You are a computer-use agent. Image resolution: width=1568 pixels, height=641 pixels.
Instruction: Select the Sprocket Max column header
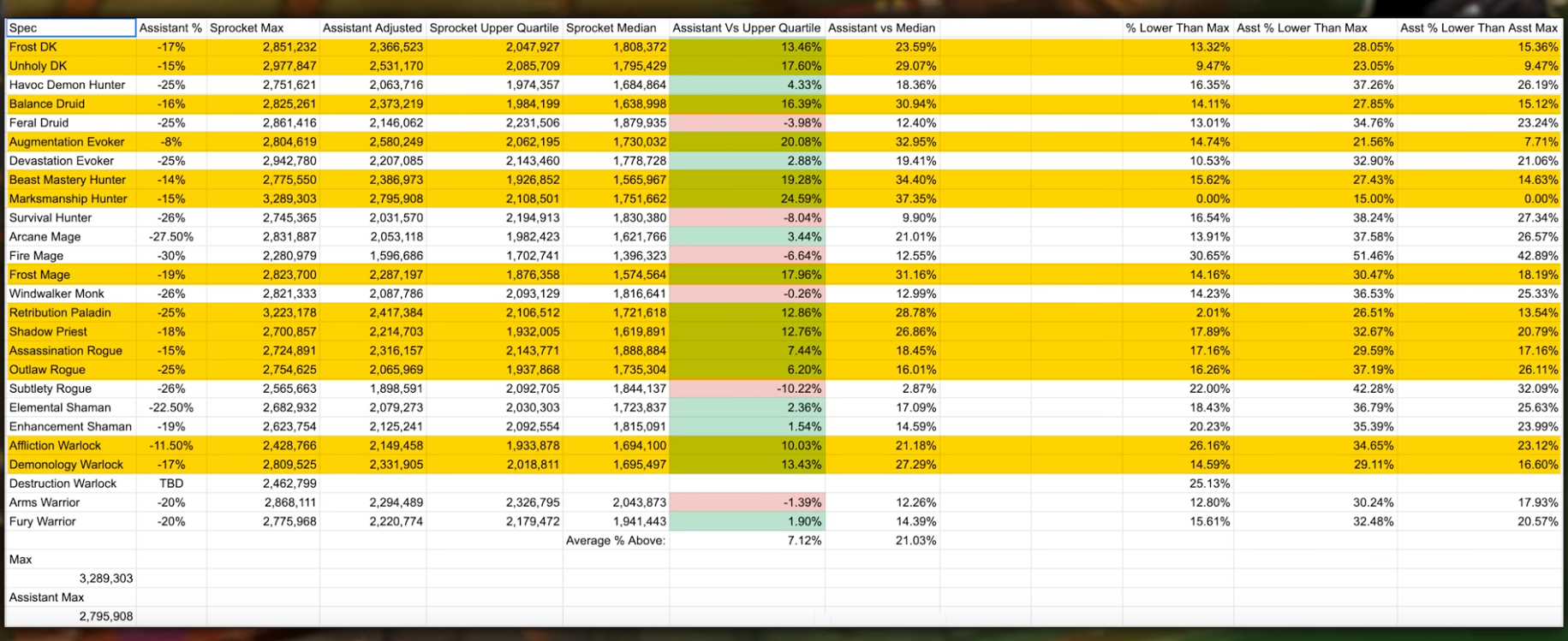tap(263, 27)
